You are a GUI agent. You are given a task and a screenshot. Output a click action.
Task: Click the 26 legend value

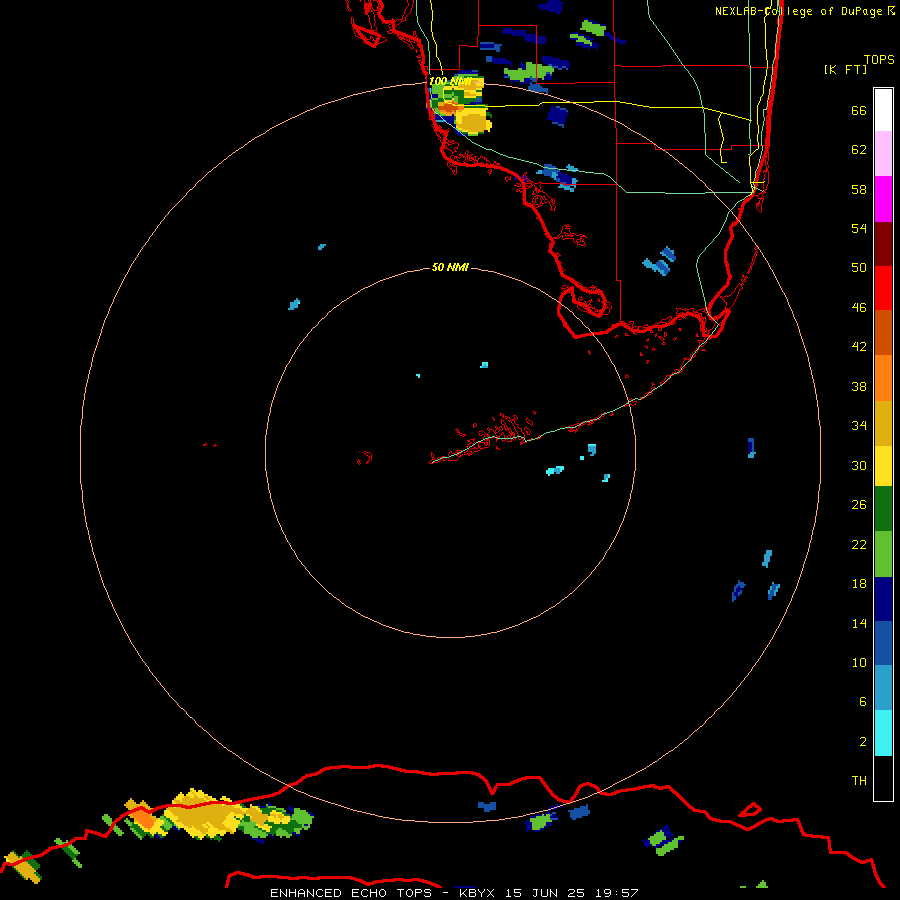coord(859,505)
